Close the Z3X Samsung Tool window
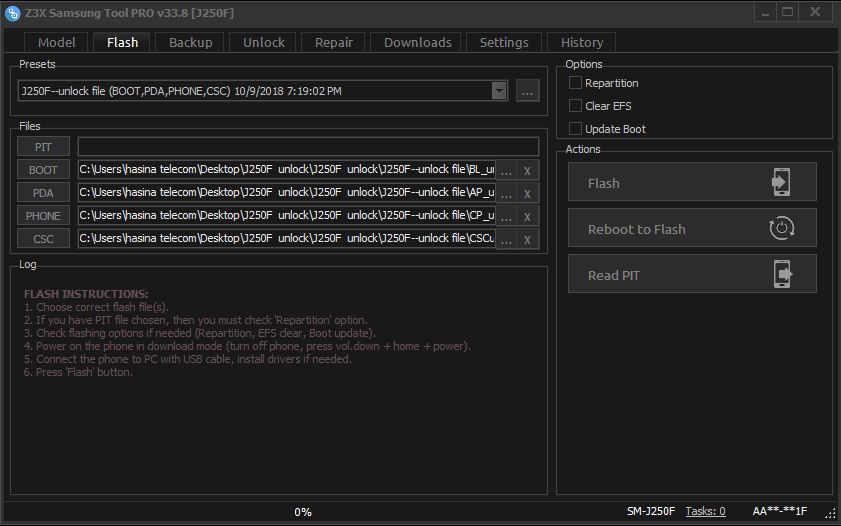 click(815, 12)
